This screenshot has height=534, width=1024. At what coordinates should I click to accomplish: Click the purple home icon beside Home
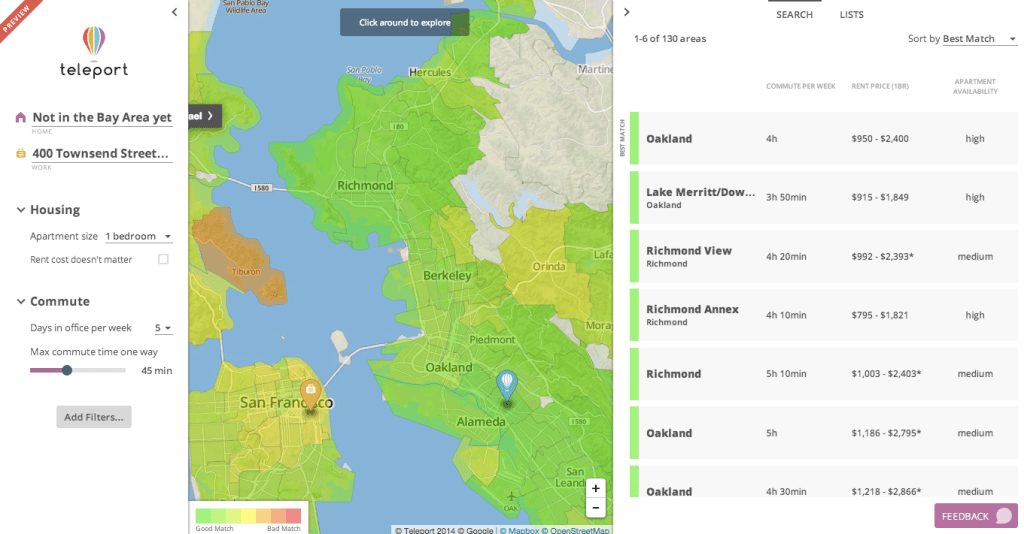[21, 118]
